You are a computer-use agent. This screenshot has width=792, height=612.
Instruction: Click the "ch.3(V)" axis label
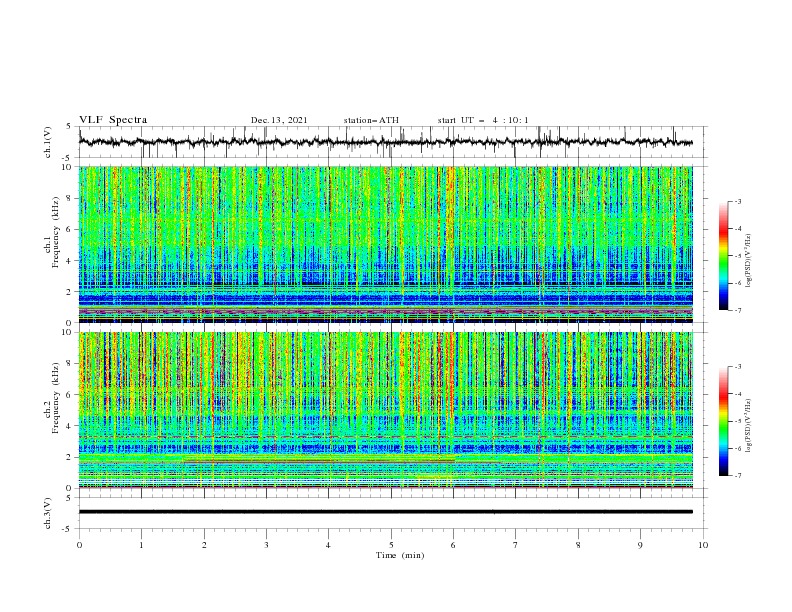coord(48,513)
